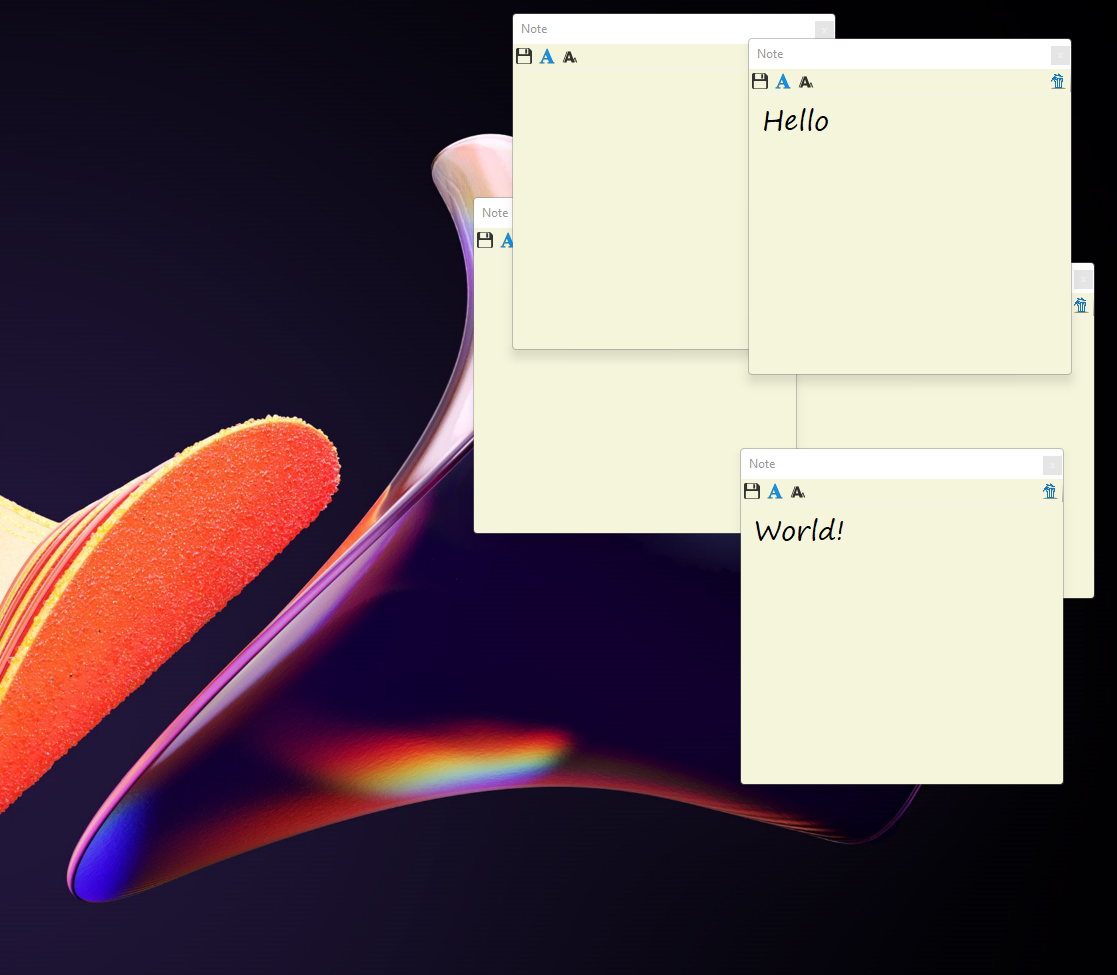Save the blank top note with floppy icon
Image resolution: width=1117 pixels, height=975 pixels.
coord(524,56)
